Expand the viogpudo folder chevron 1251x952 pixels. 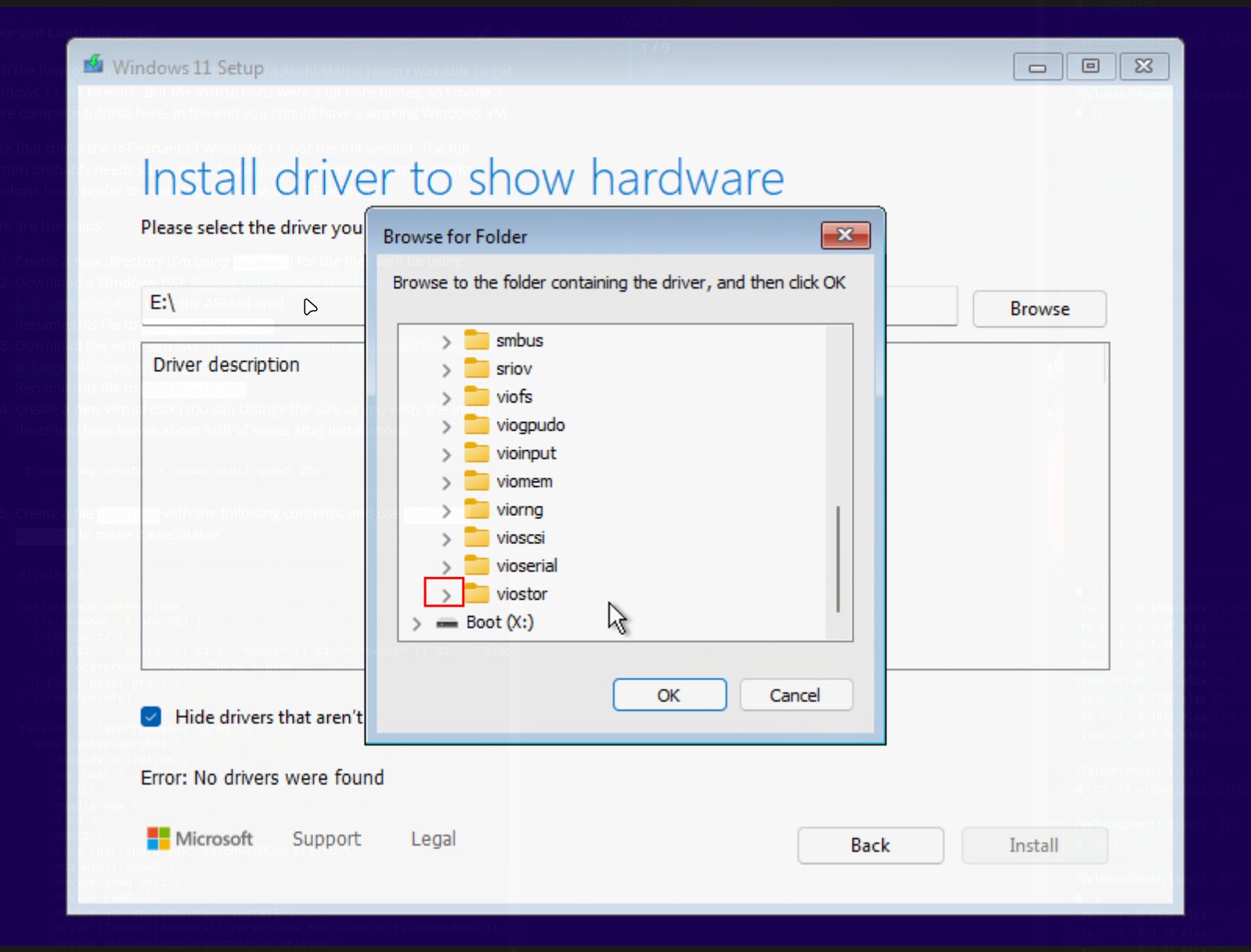(x=446, y=427)
